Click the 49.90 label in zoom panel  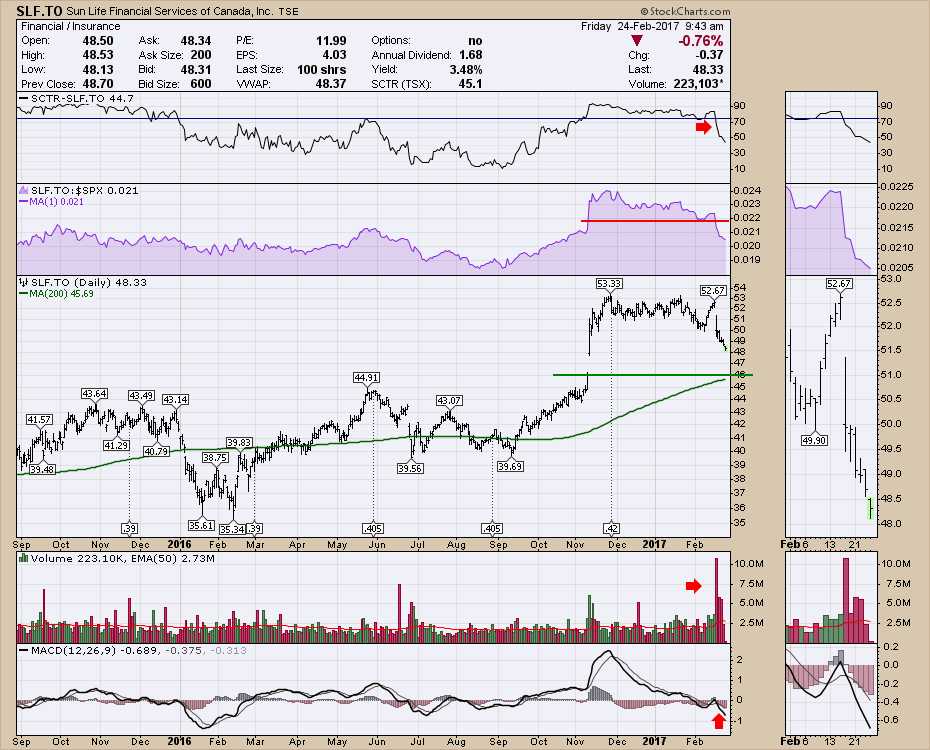[814, 441]
